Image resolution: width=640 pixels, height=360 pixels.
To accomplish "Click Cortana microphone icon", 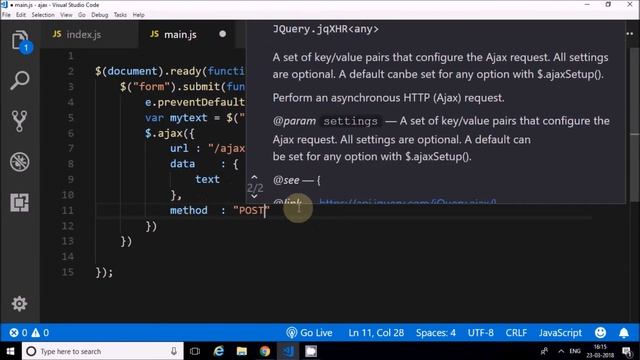I will 174,351.
